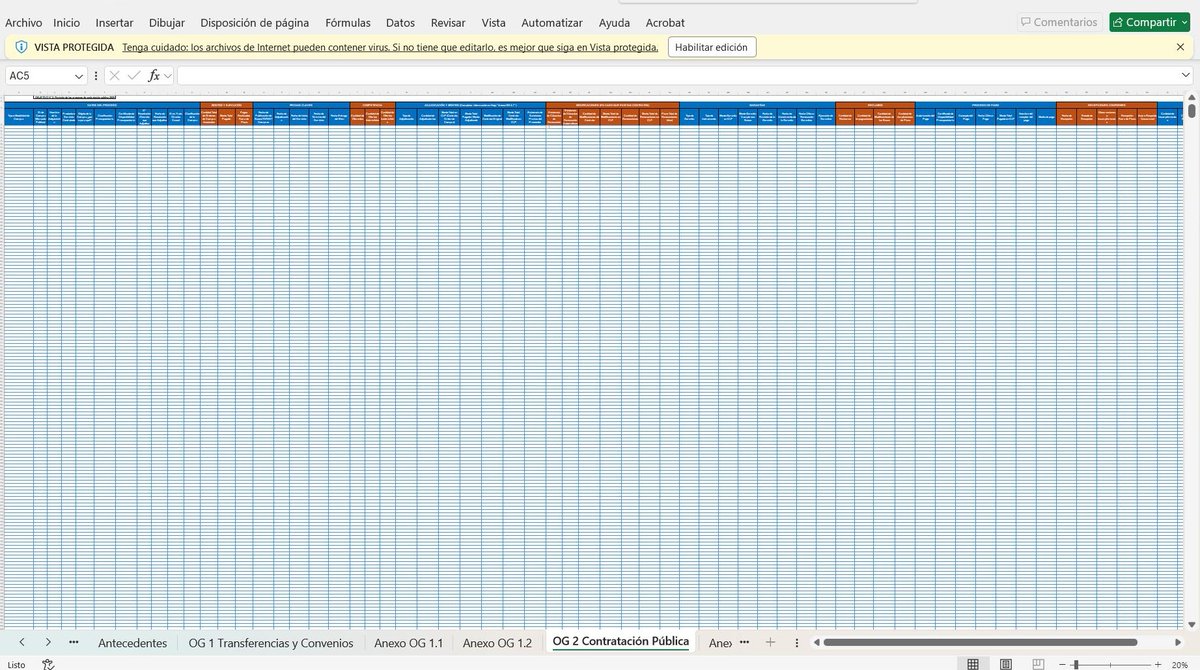Open the Vista ribbon tab
The height and width of the screenshot is (670, 1200).
click(493, 22)
